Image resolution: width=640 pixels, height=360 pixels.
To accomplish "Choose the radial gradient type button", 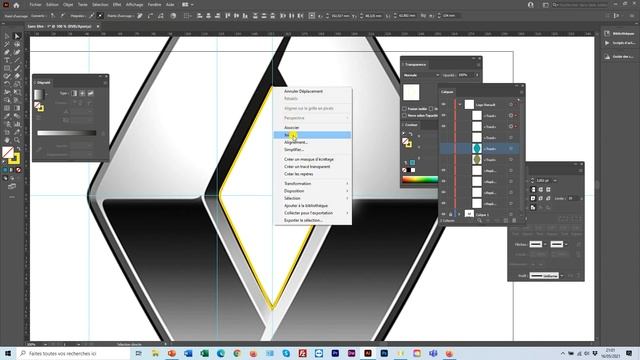I will click(x=82, y=93).
